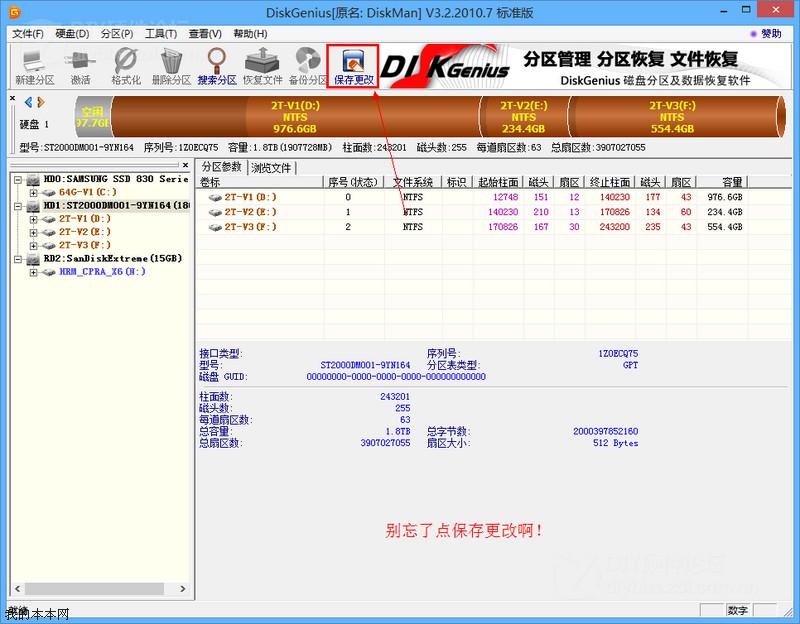Expand the HRM_CPRA_X6 (H:) tree node

point(34,272)
